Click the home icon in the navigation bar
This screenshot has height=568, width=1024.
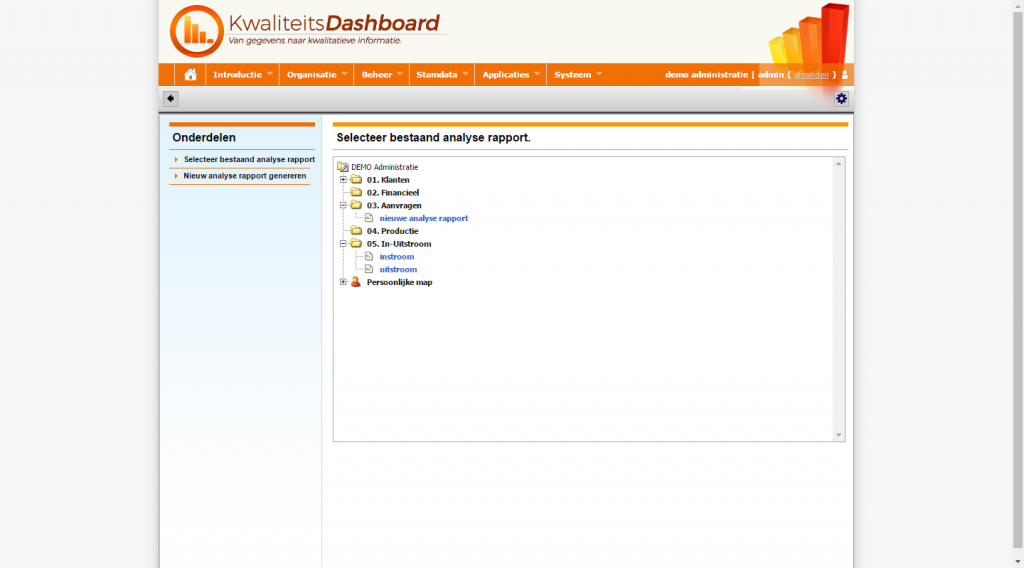coord(190,75)
